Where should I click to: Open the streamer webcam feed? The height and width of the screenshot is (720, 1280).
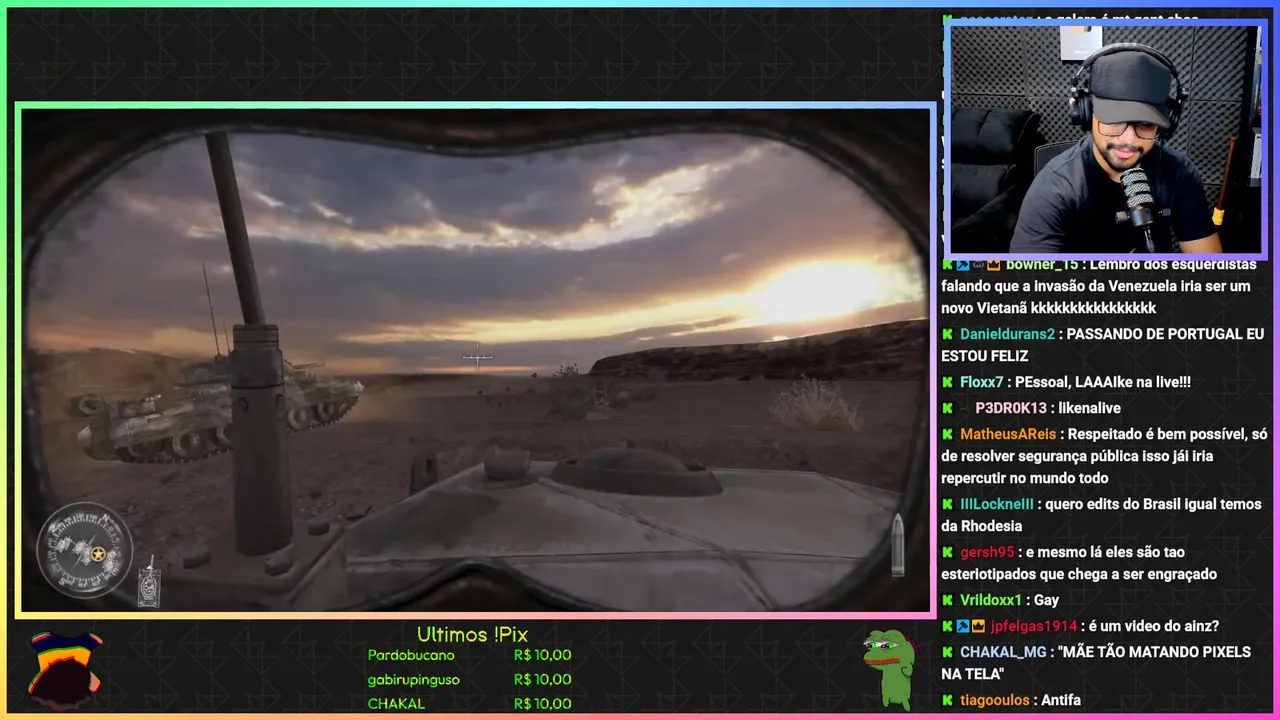[x=1105, y=139]
